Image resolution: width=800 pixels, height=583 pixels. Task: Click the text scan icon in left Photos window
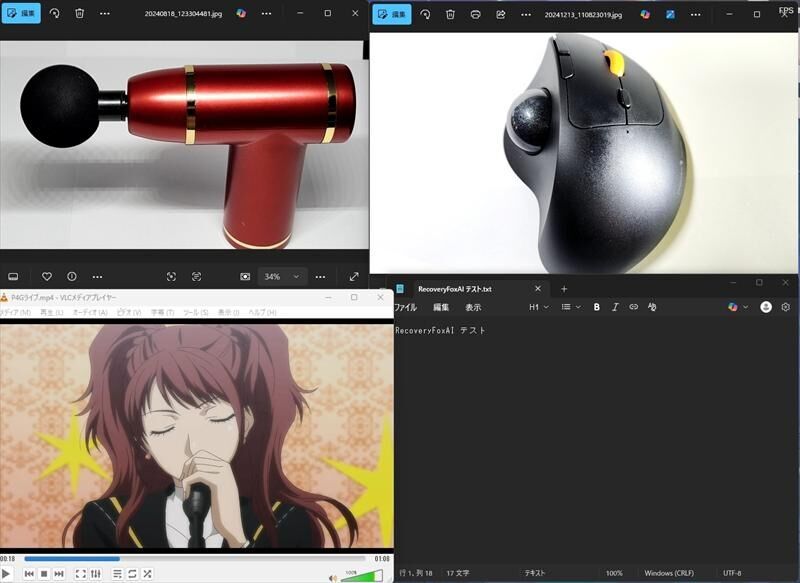coord(196,276)
